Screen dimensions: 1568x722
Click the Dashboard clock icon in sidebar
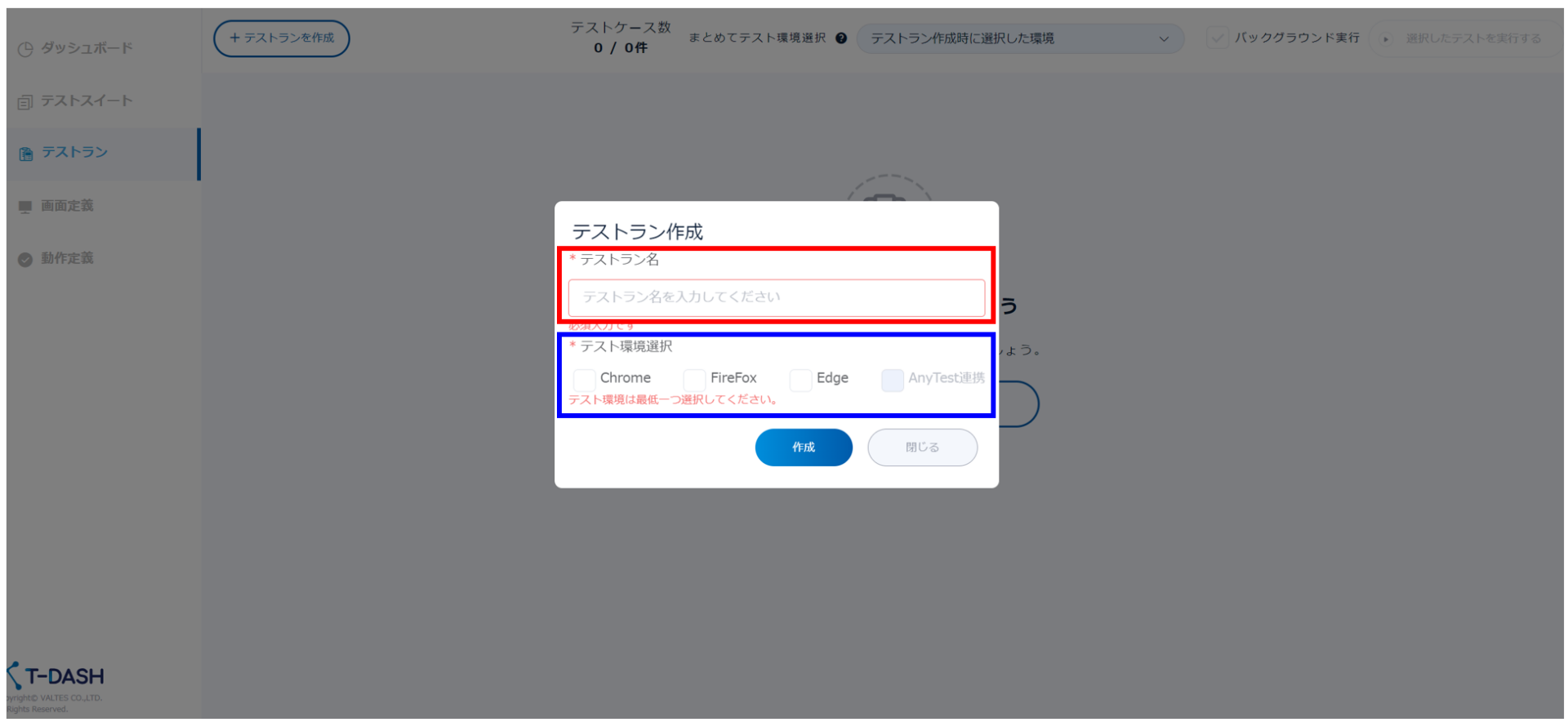(25, 49)
